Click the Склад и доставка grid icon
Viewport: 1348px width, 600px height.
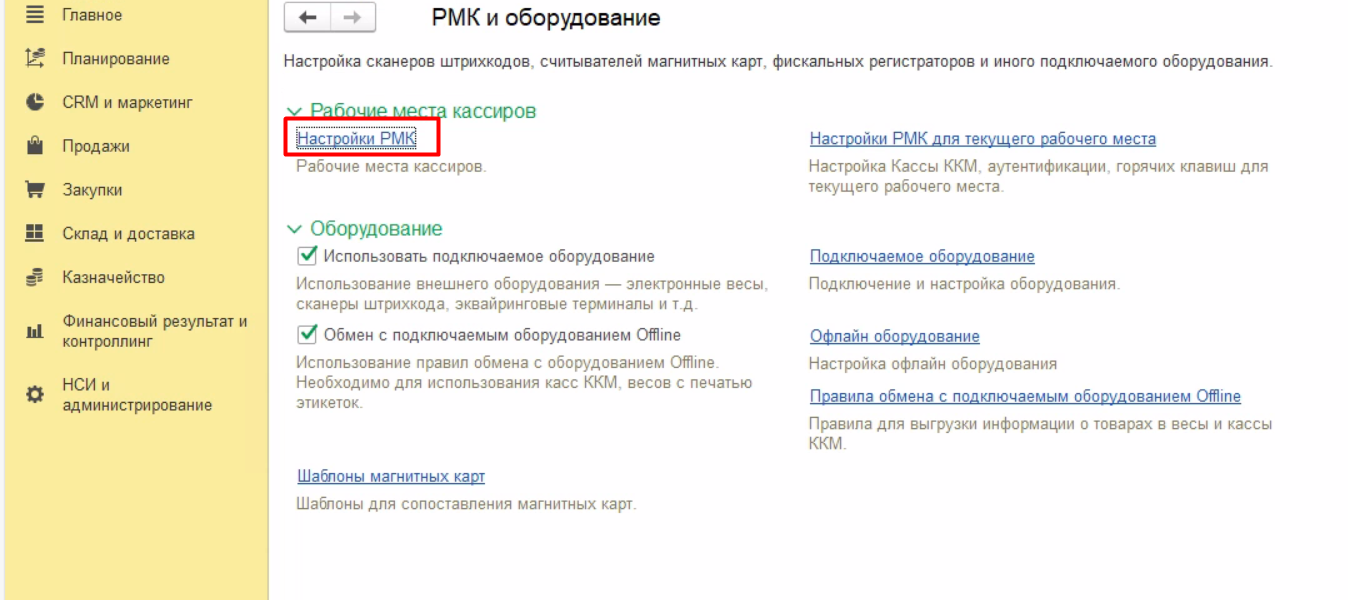pyautogui.click(x=35, y=233)
